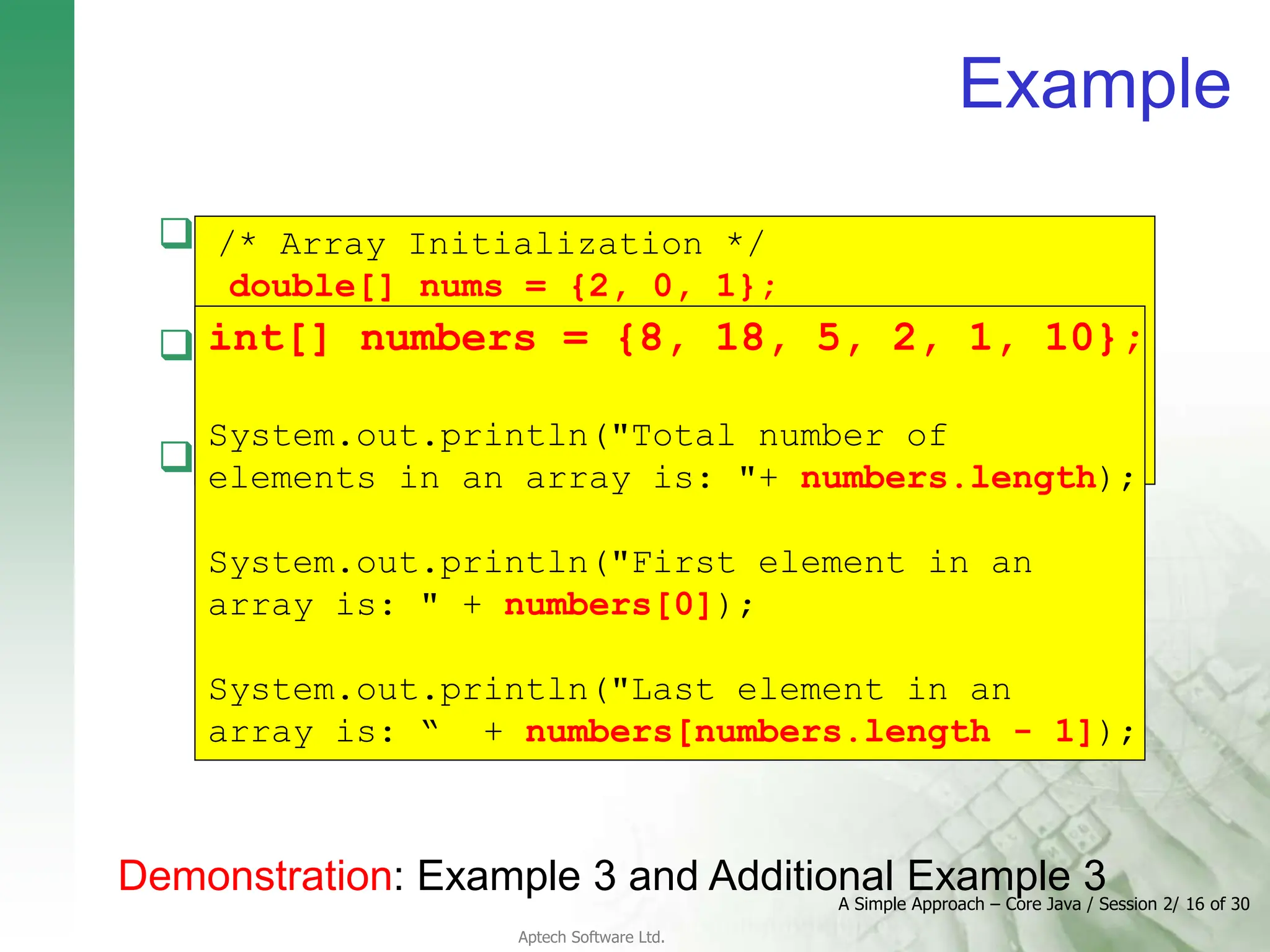Click the println "Total number of" line

[x=578, y=436]
